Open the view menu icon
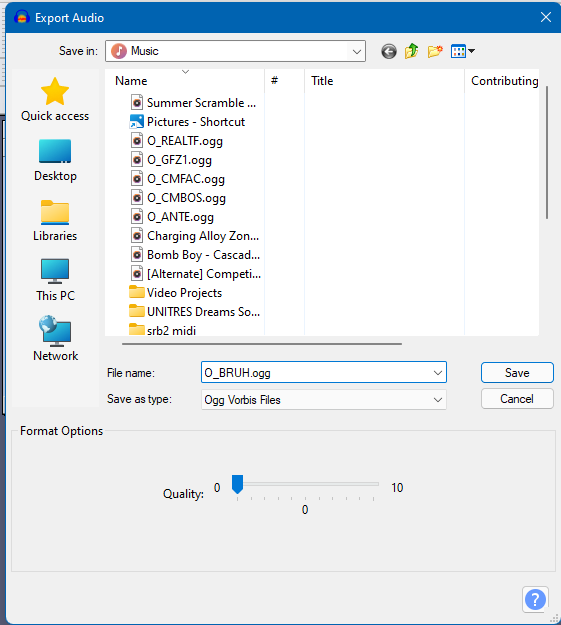This screenshot has height=625, width=561. click(463, 51)
